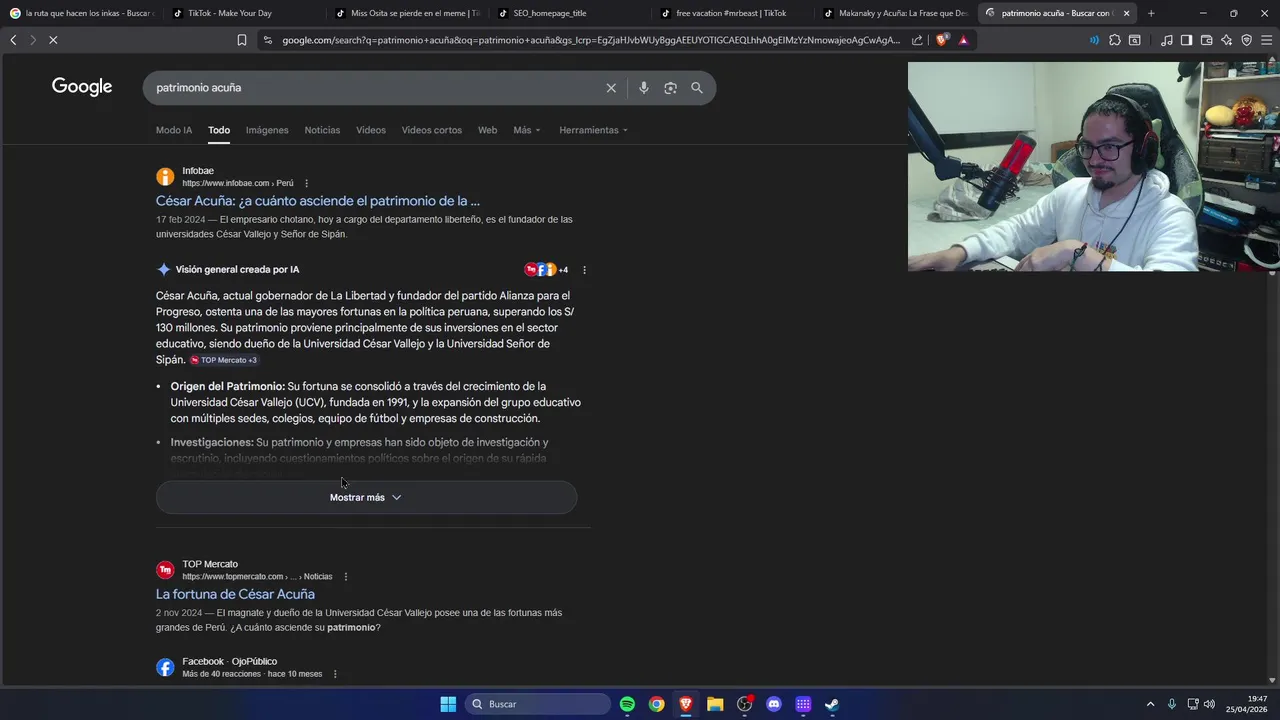Open Brave VPN shield icon
Screen dimensions: 1280x720
pyautogui.click(x=1246, y=40)
